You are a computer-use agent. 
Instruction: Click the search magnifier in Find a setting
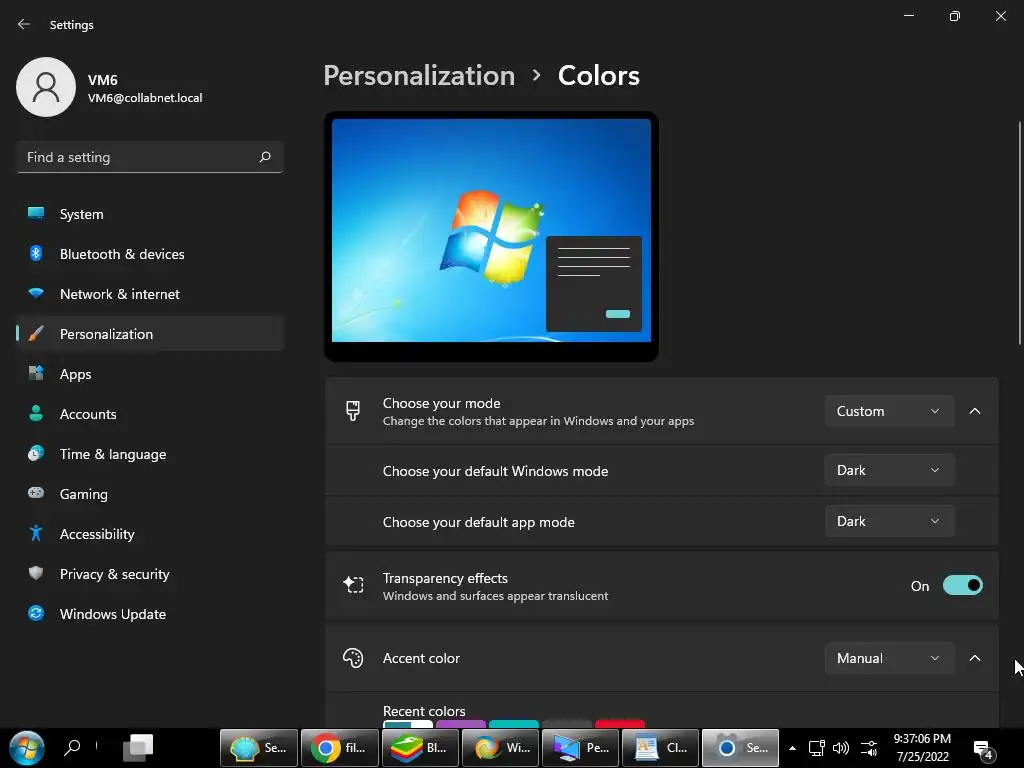pos(264,157)
